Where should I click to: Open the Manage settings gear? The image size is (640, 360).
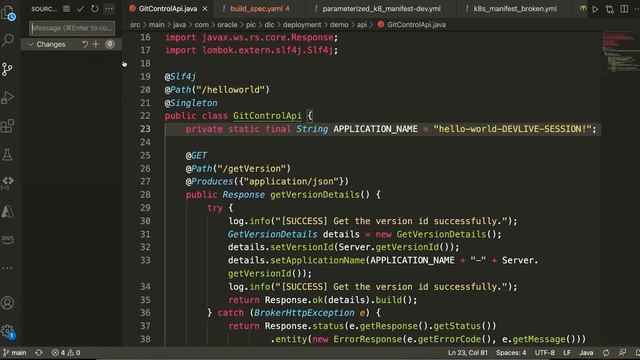[x=7, y=331]
